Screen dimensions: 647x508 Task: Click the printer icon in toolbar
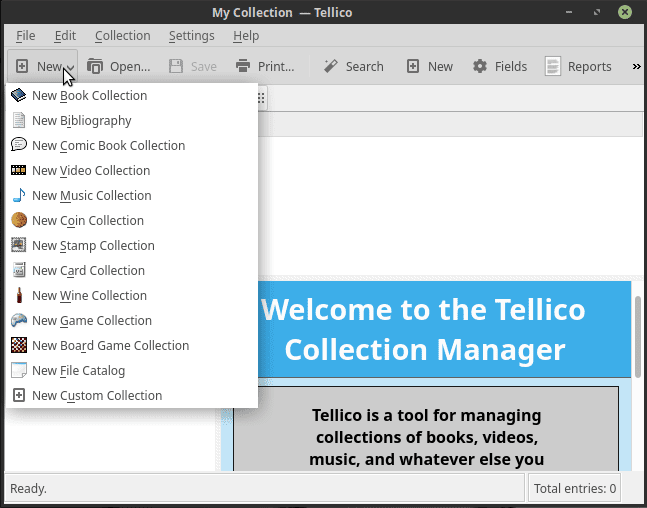pos(243,66)
